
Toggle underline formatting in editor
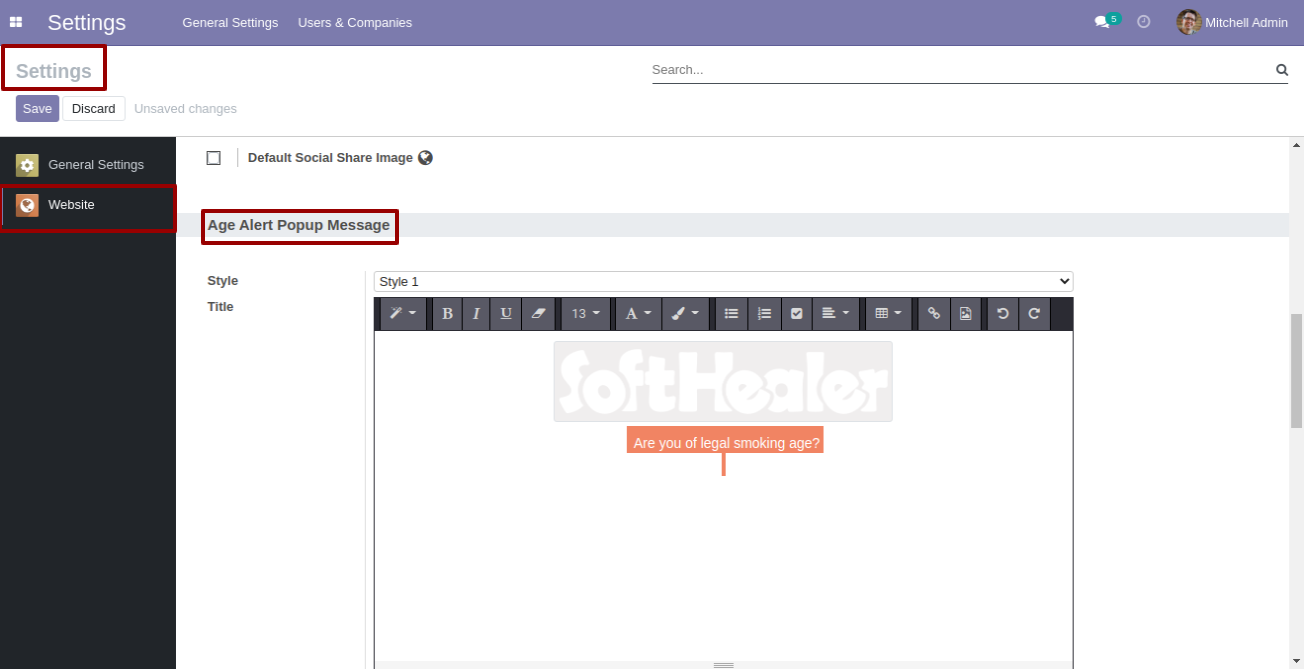click(x=506, y=314)
